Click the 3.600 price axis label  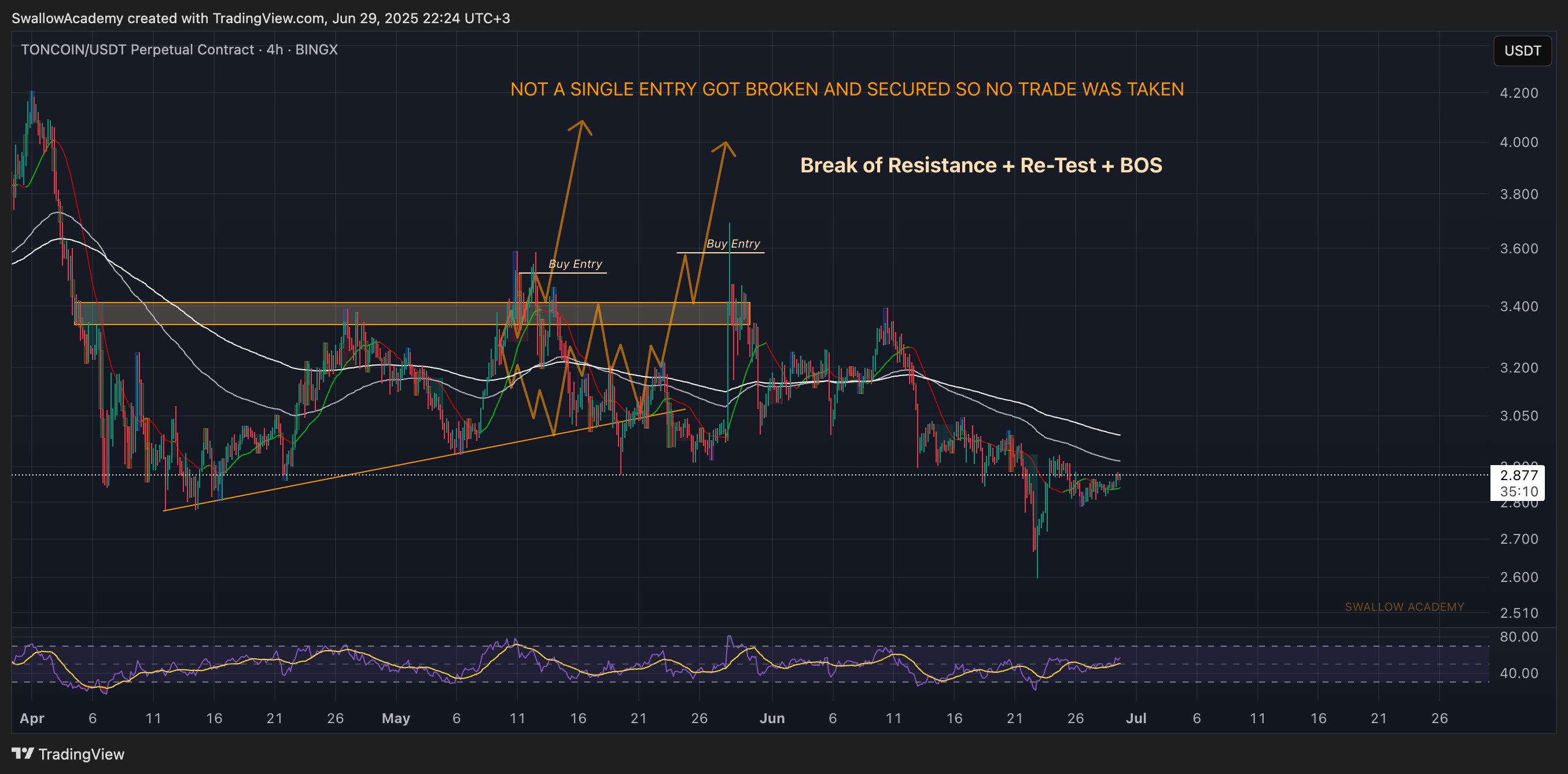[x=1519, y=248]
